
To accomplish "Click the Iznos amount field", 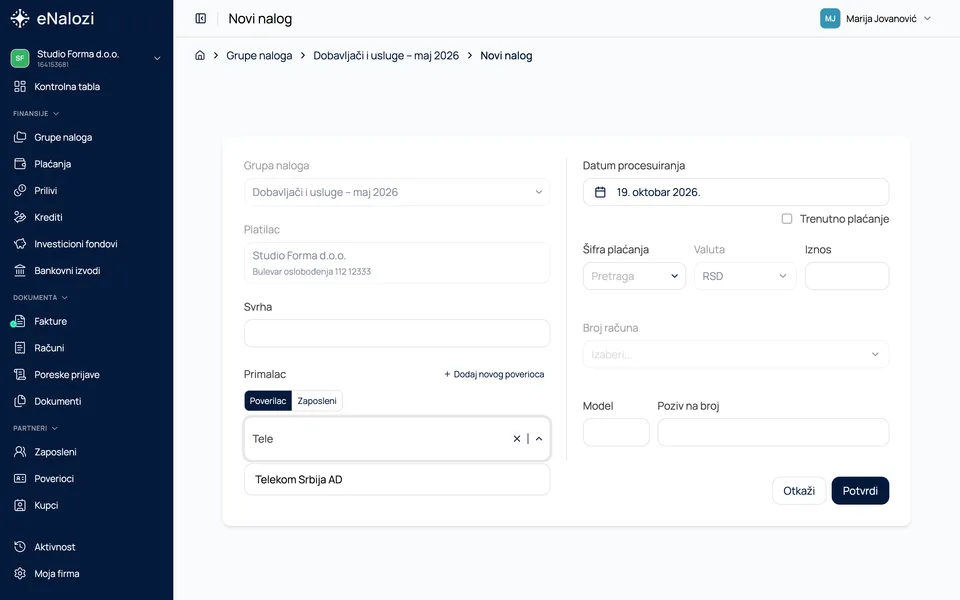I will pyautogui.click(x=847, y=276).
